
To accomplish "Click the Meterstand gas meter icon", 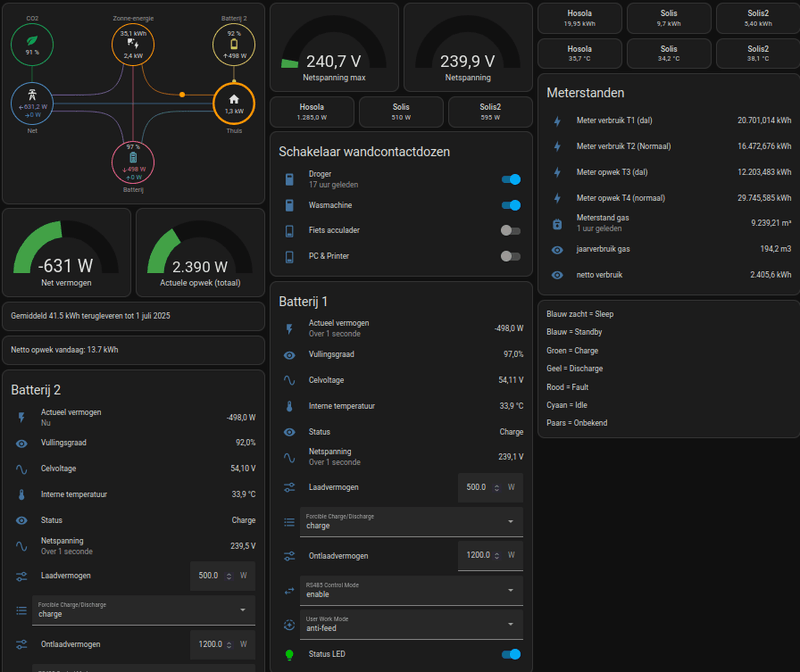I will coord(557,223).
